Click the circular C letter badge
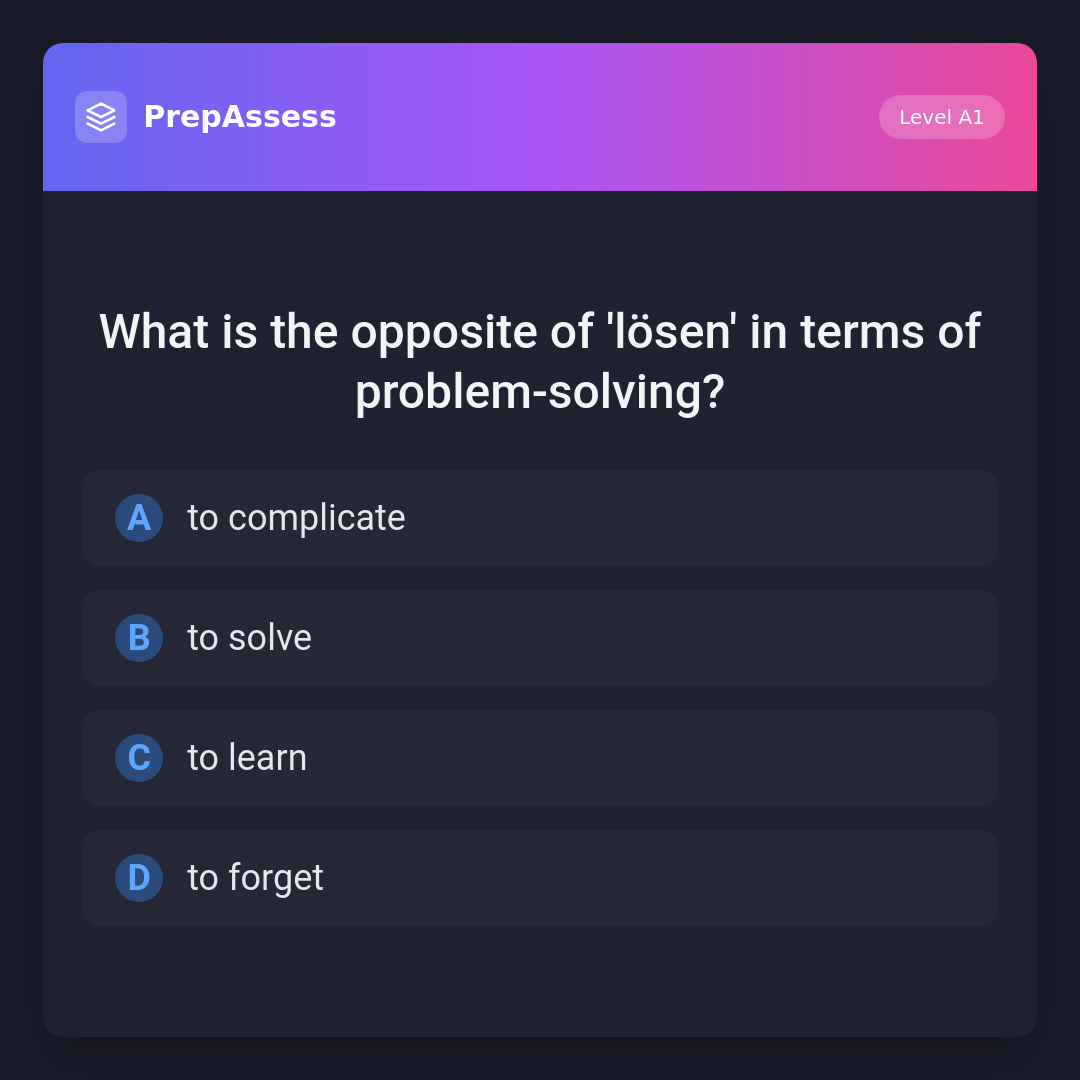This screenshot has width=1080, height=1080. [139, 758]
